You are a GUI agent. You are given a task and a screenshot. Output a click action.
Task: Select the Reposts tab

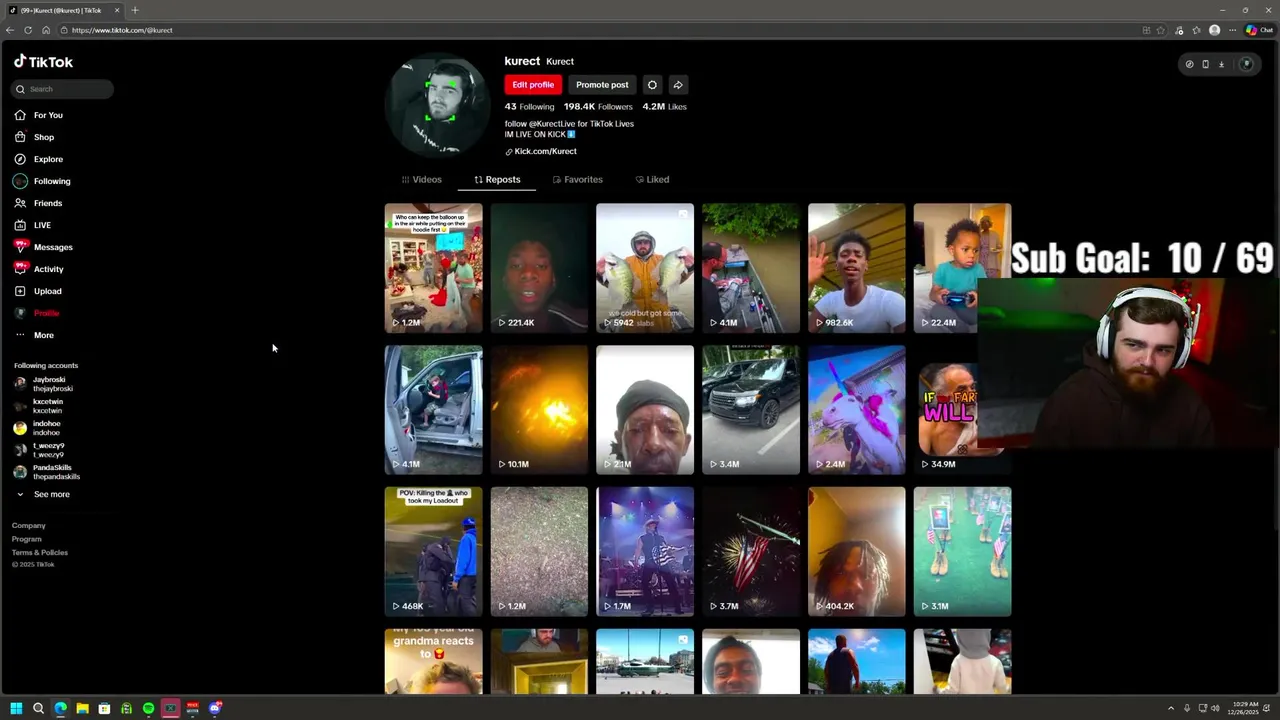497,180
